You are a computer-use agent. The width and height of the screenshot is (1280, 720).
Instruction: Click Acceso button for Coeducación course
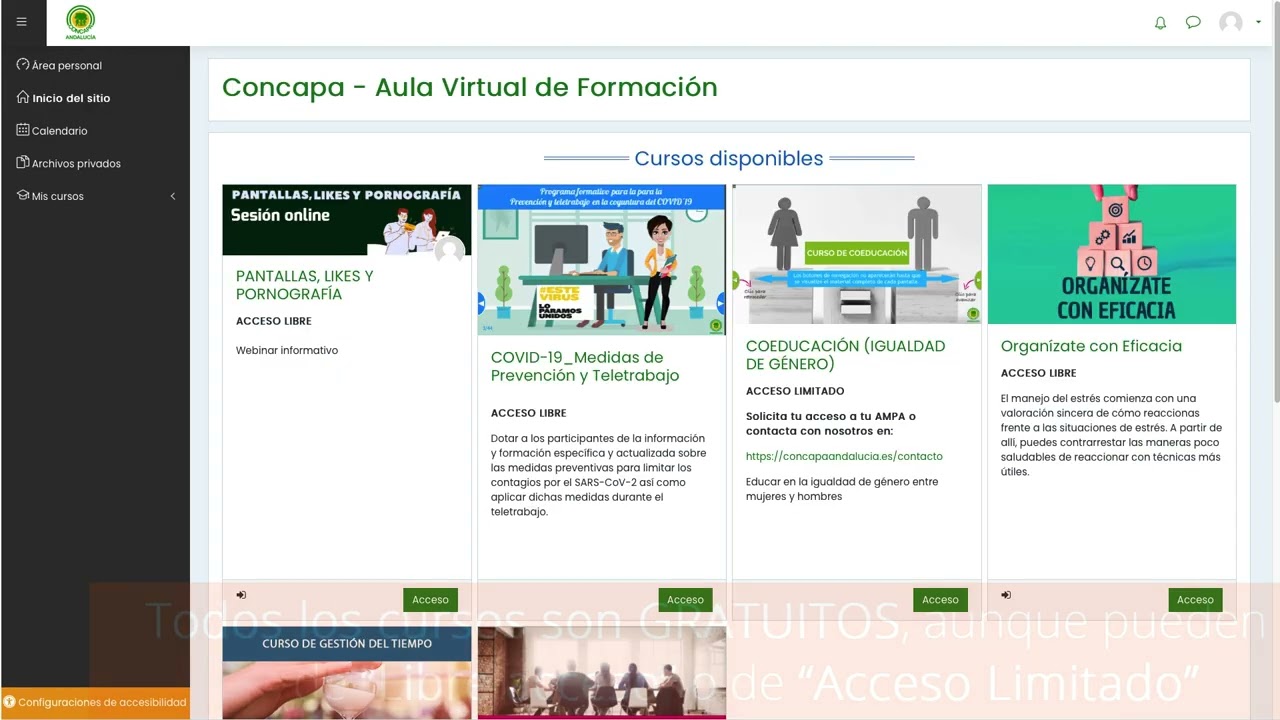coord(940,600)
